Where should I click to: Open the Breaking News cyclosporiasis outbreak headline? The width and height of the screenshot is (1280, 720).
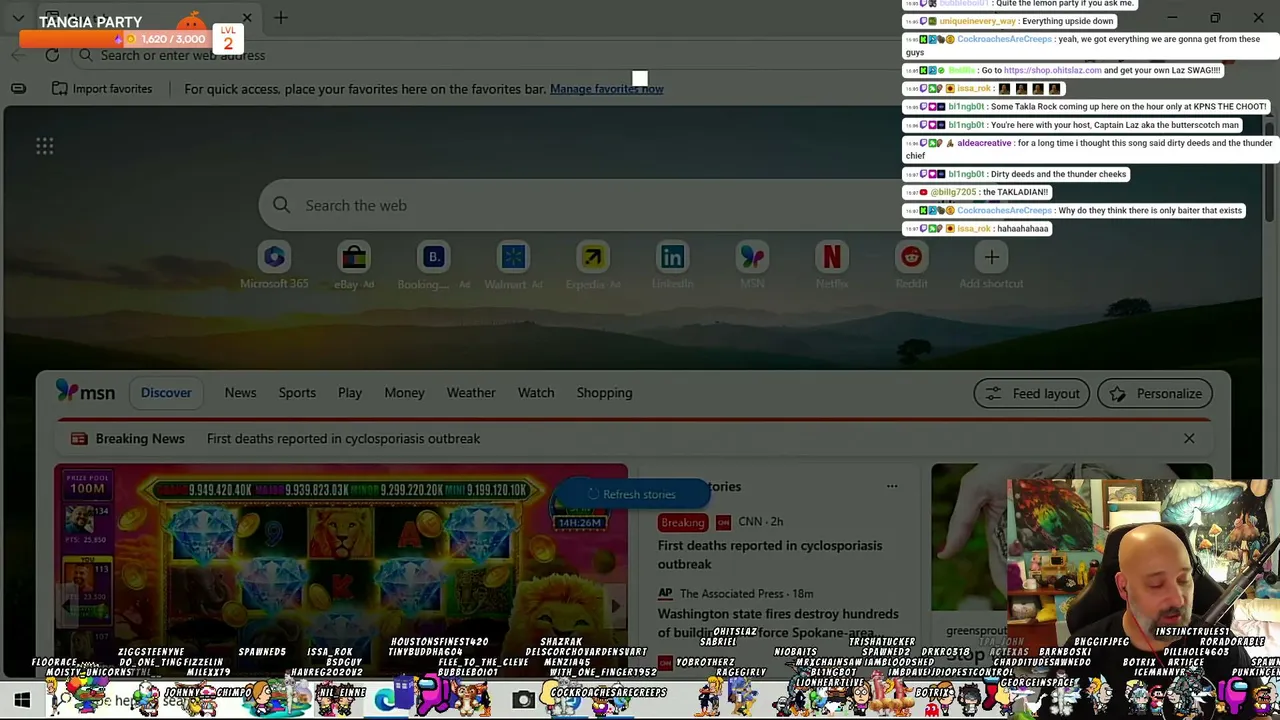coord(343,439)
